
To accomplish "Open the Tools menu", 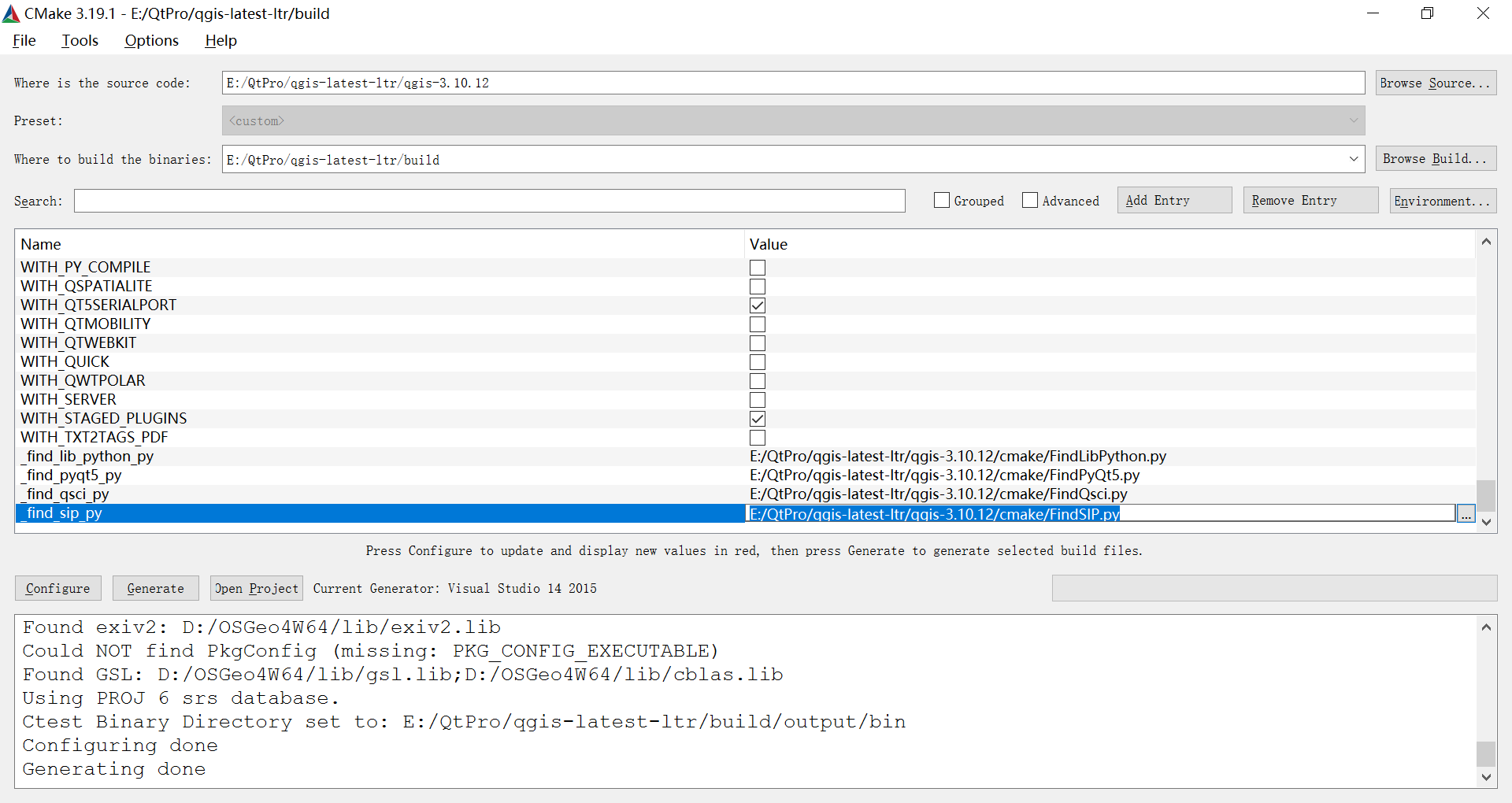I will coord(80,40).
